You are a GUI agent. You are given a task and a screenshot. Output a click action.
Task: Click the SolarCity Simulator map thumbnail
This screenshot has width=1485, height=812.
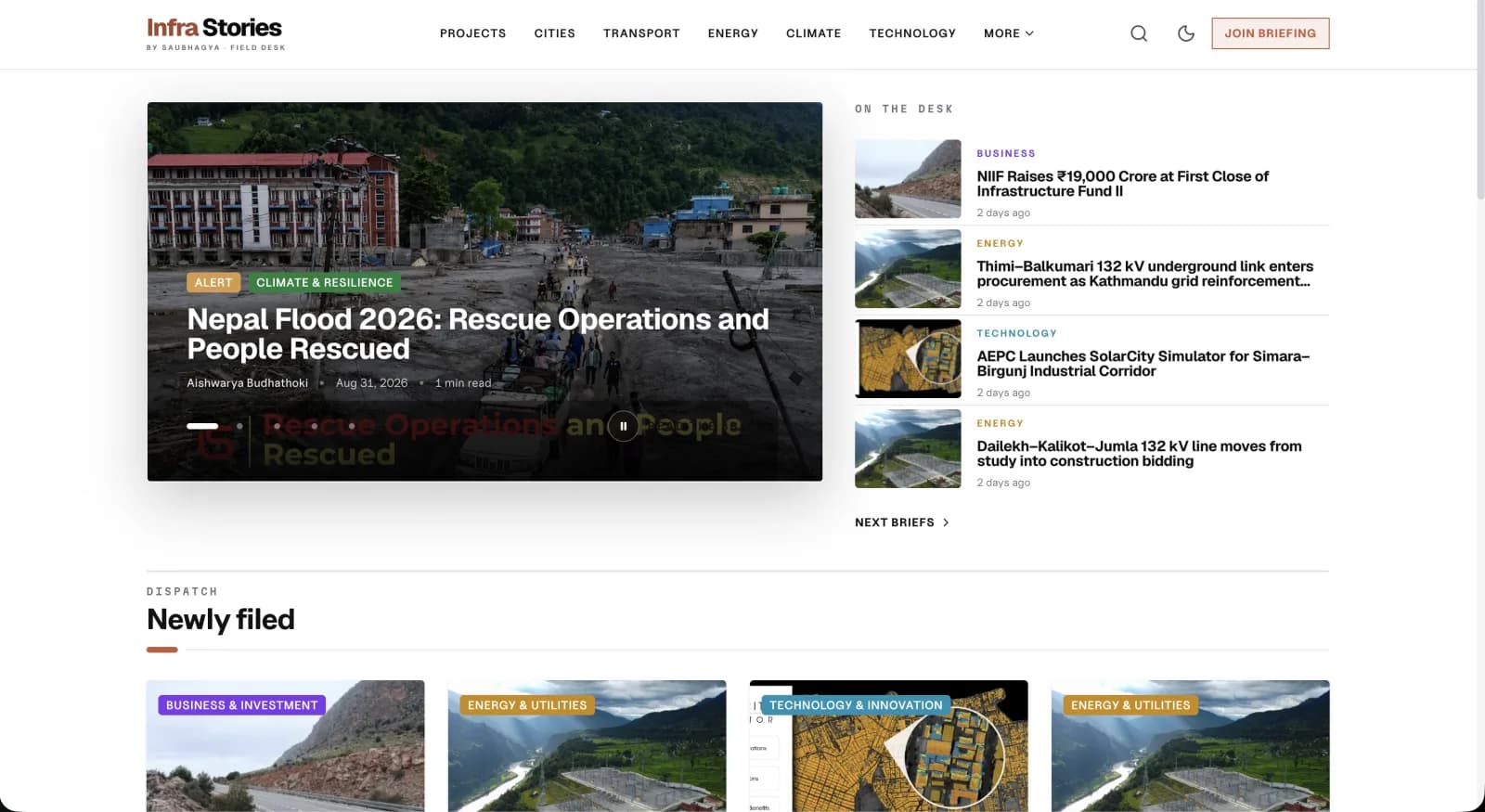click(x=908, y=359)
